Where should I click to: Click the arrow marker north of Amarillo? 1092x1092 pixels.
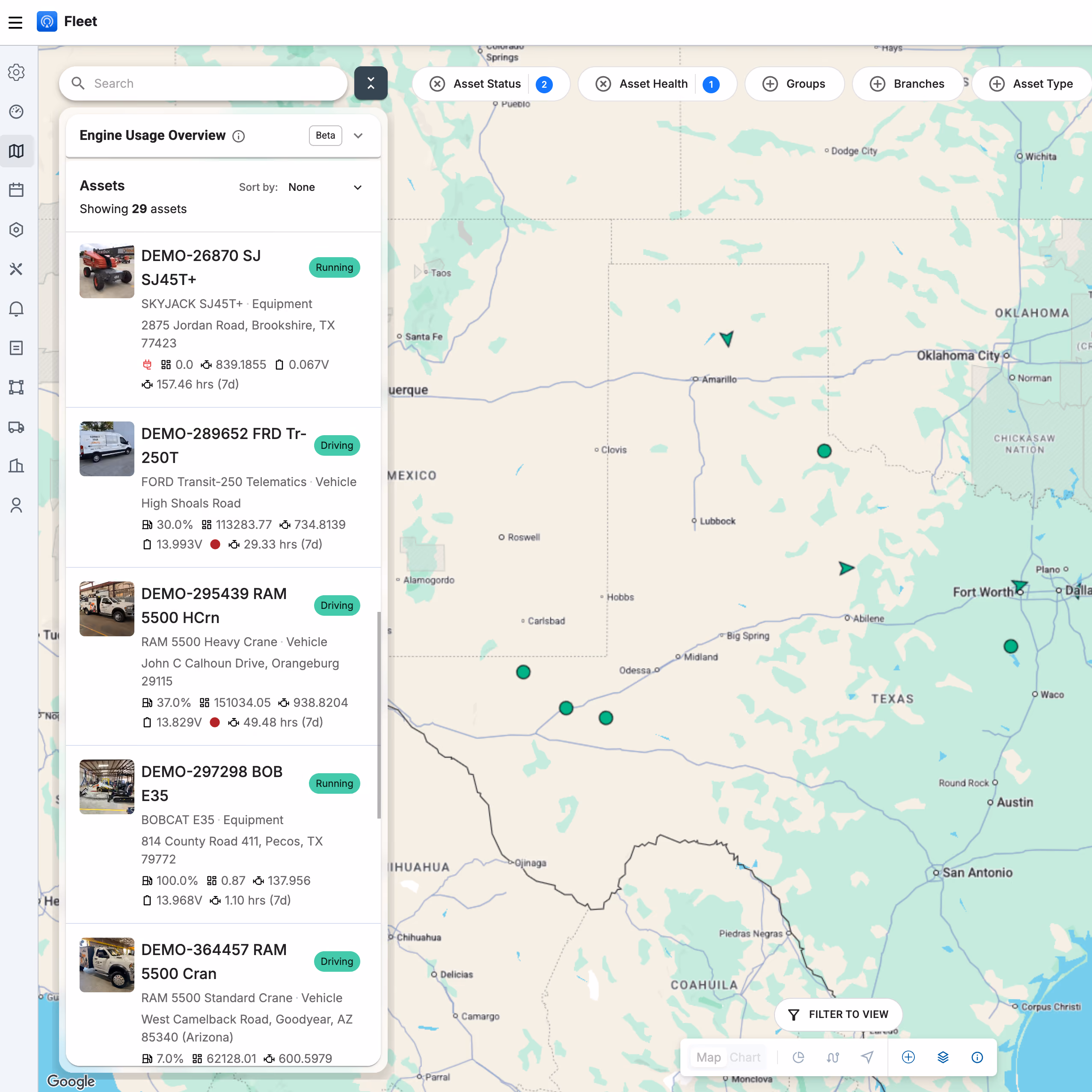pyautogui.click(x=727, y=338)
